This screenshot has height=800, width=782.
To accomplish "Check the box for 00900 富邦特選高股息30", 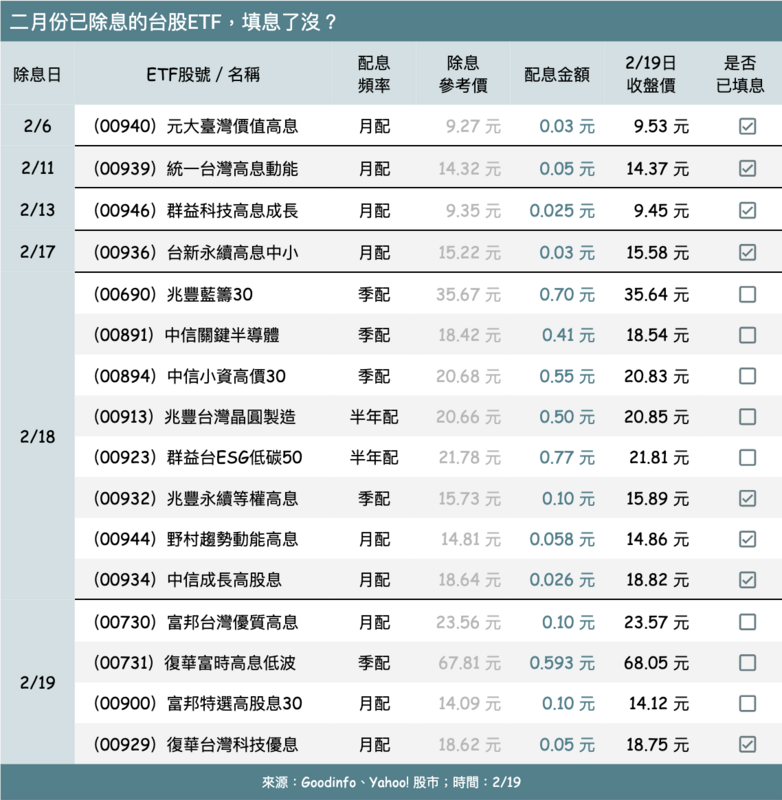I will (x=747, y=703).
